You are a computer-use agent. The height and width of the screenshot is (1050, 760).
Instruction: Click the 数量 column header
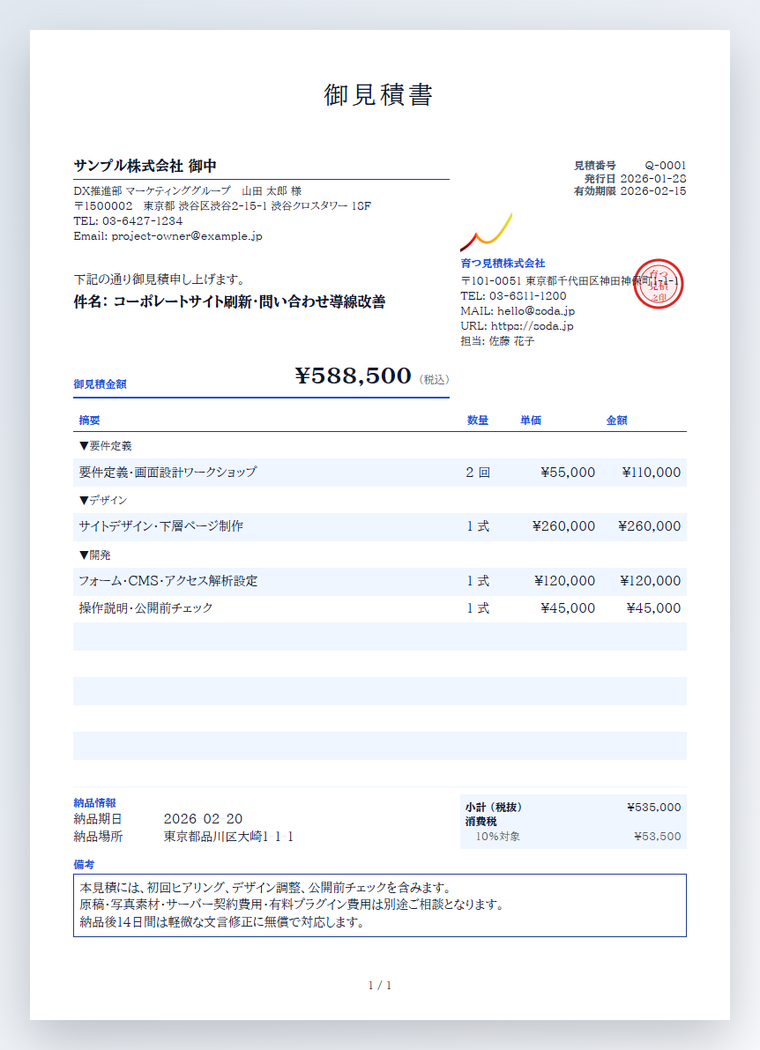(477, 421)
